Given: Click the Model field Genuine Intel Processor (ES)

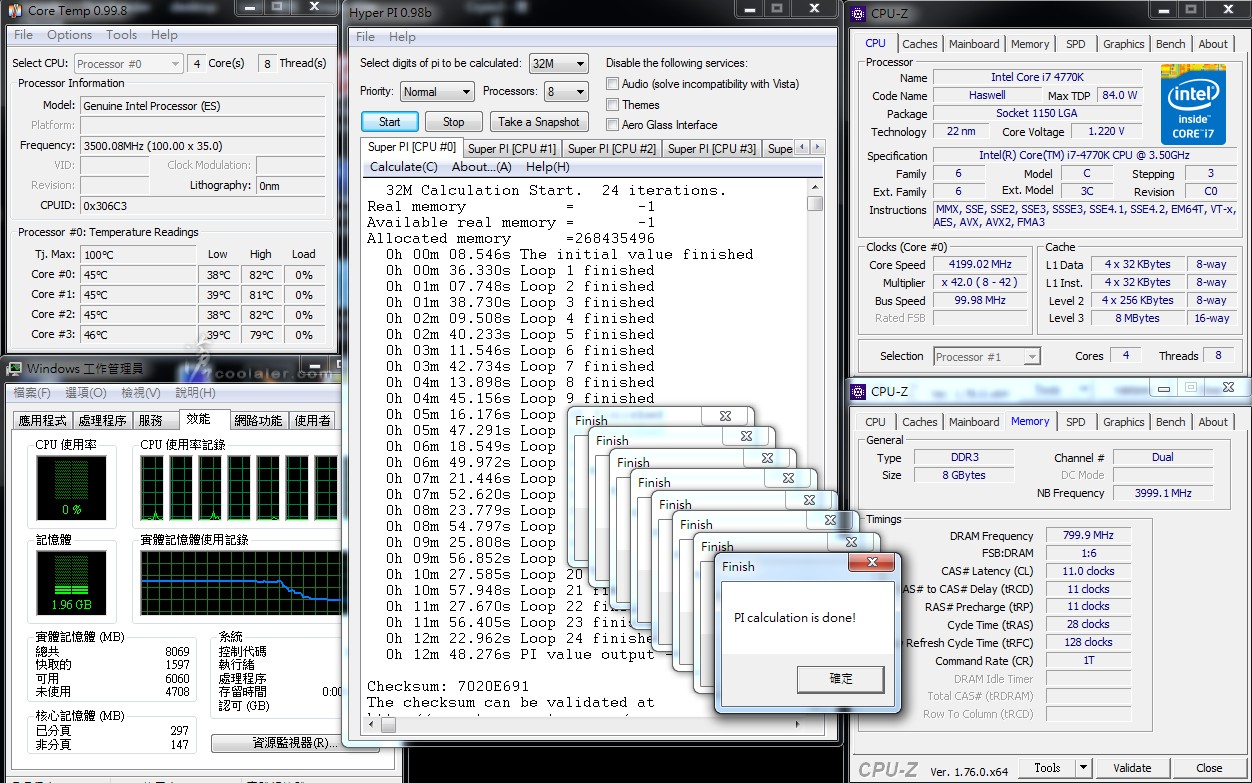Looking at the screenshot, I should 203,105.
